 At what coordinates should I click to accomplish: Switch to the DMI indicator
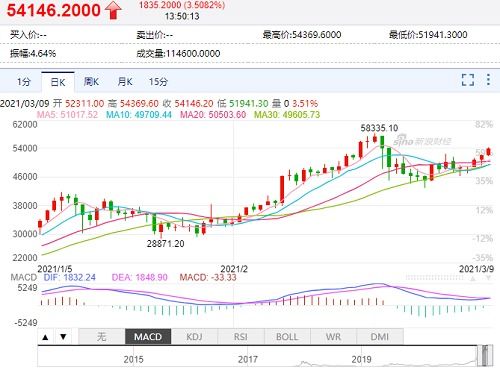click(x=380, y=337)
